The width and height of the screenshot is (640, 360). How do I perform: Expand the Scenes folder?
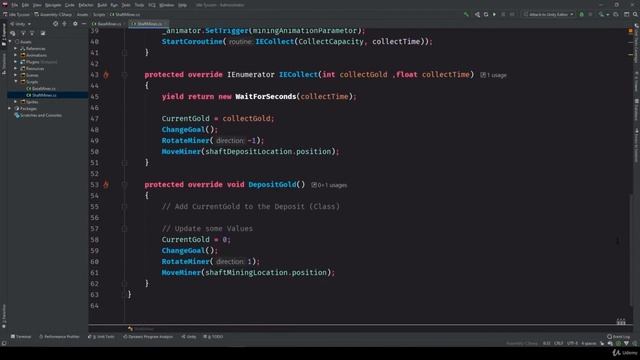(x=16, y=75)
